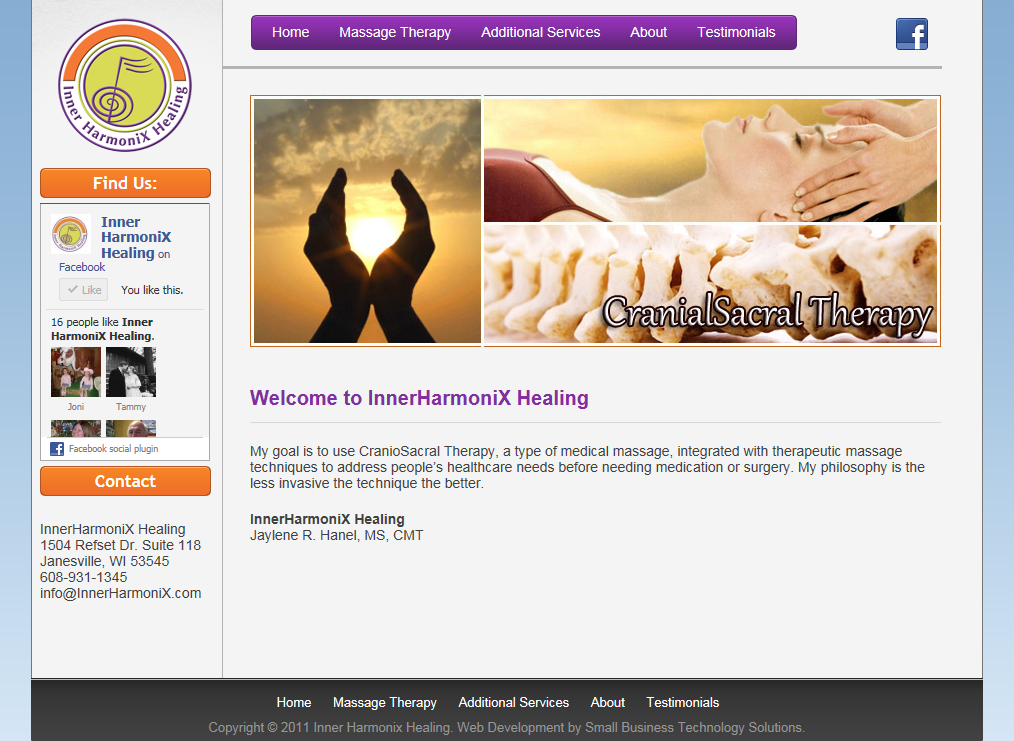Viewport: 1014px width, 741px height.
Task: Open Testimonials in the purple navigation bar
Action: [736, 32]
